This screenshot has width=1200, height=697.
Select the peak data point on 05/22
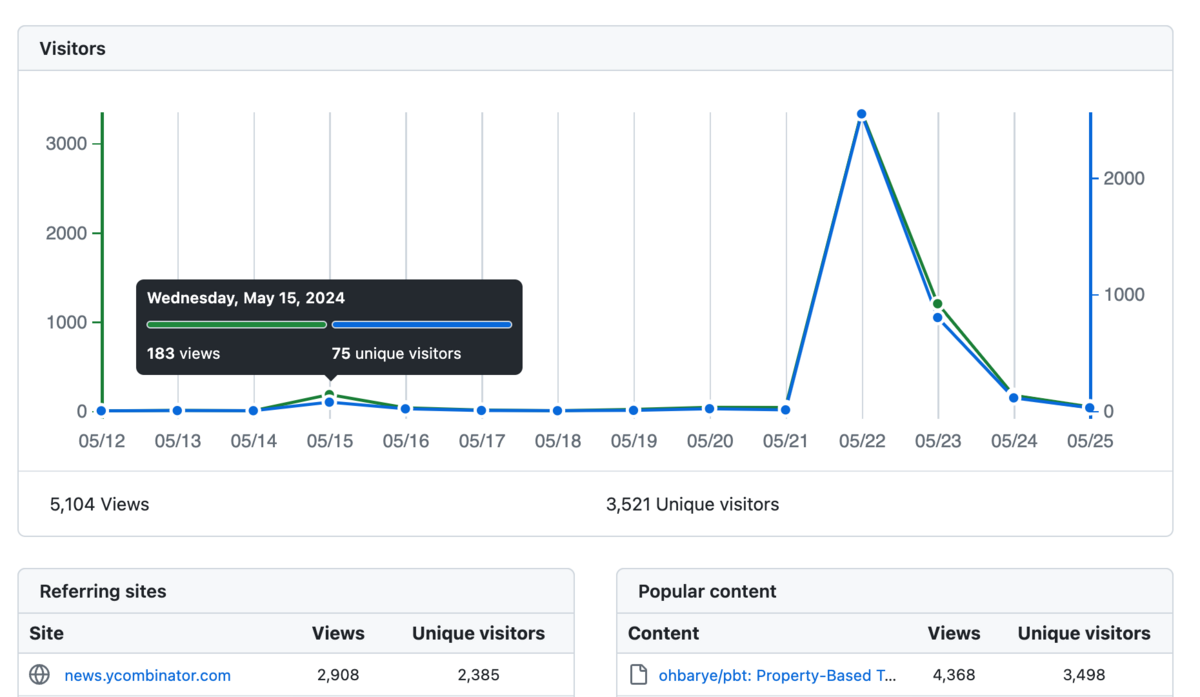click(862, 115)
